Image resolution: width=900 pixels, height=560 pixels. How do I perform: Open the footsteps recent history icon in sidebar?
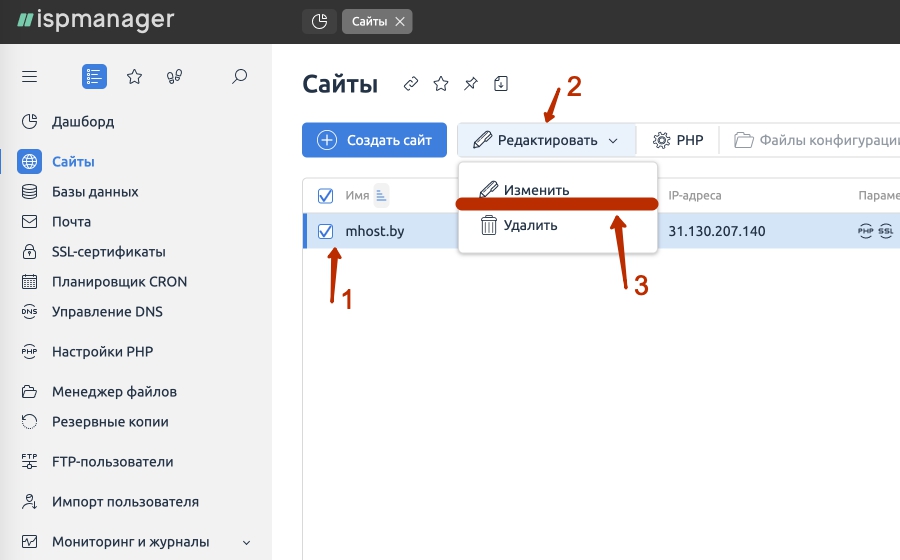[x=174, y=76]
